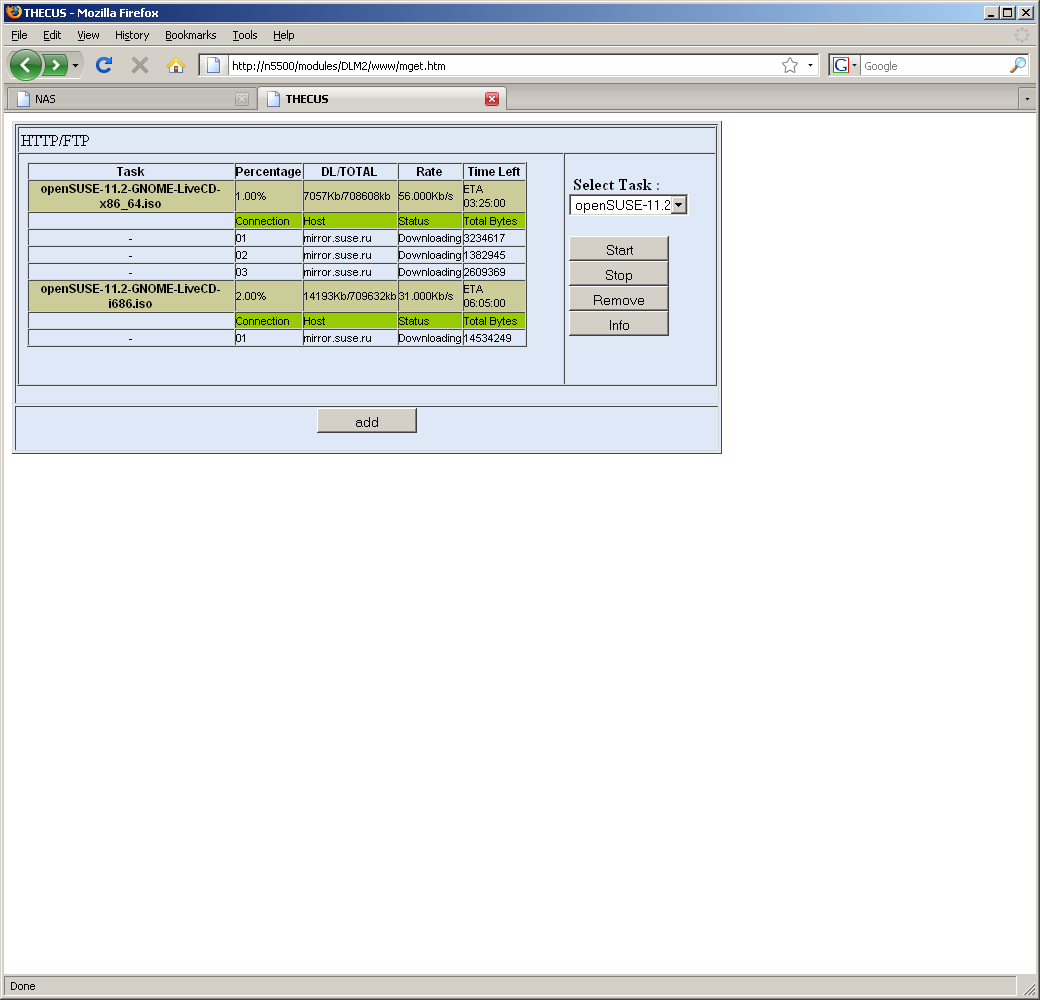Click the Time Left column header

[x=493, y=172]
